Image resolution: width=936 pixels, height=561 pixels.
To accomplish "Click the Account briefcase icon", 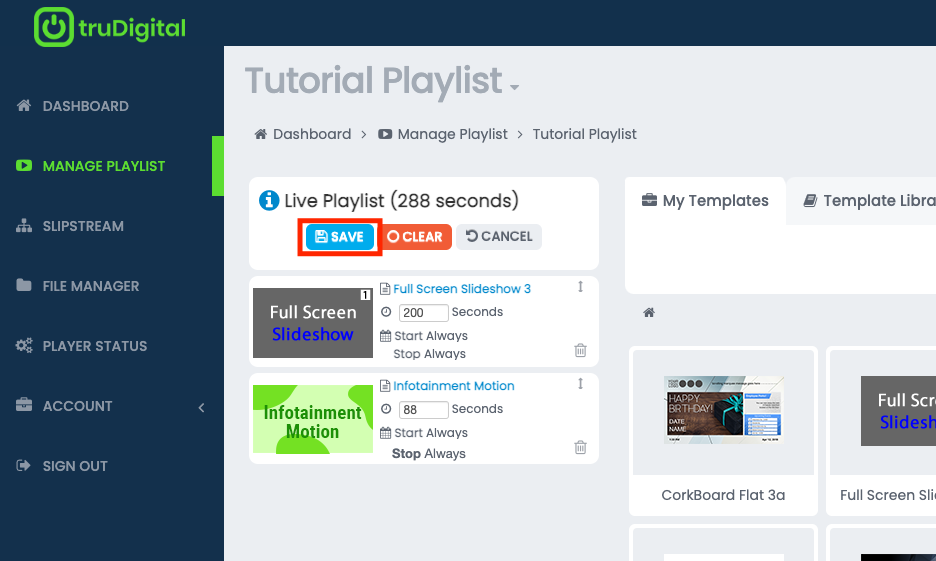I will click(x=24, y=405).
